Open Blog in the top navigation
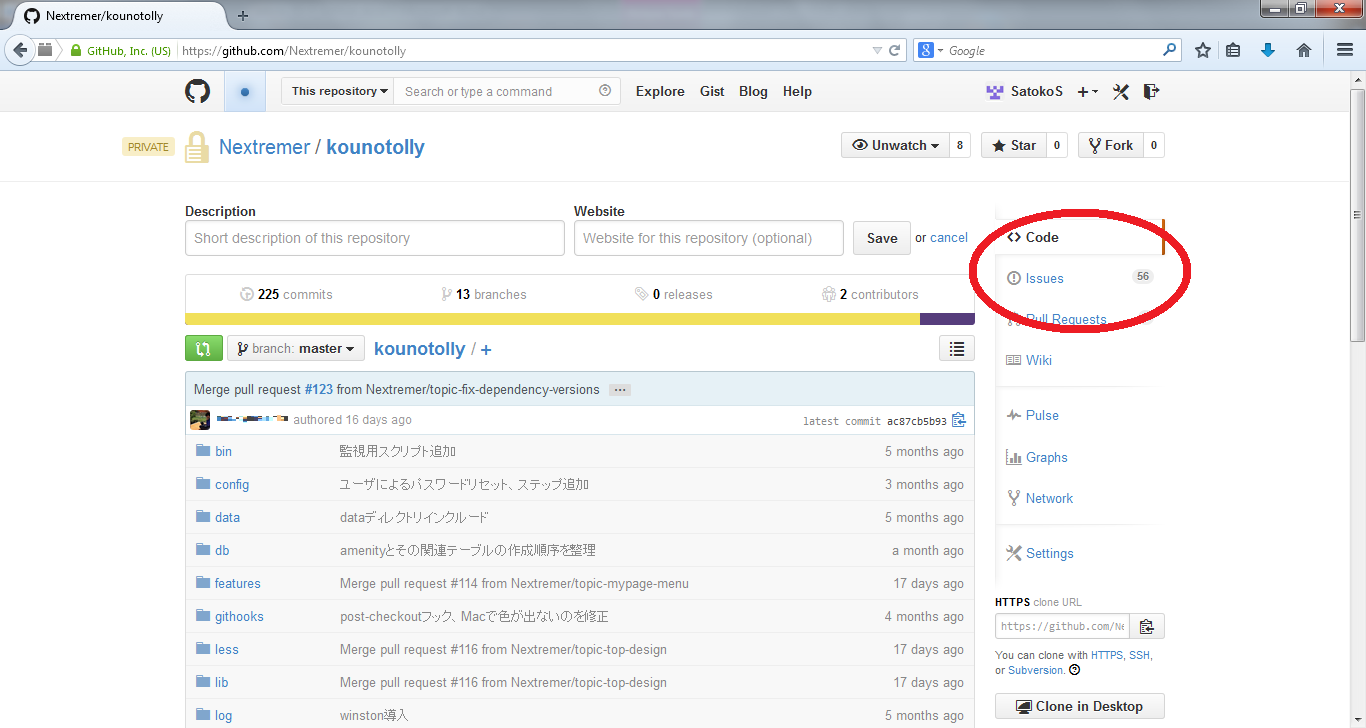The image size is (1366, 728). click(x=753, y=91)
